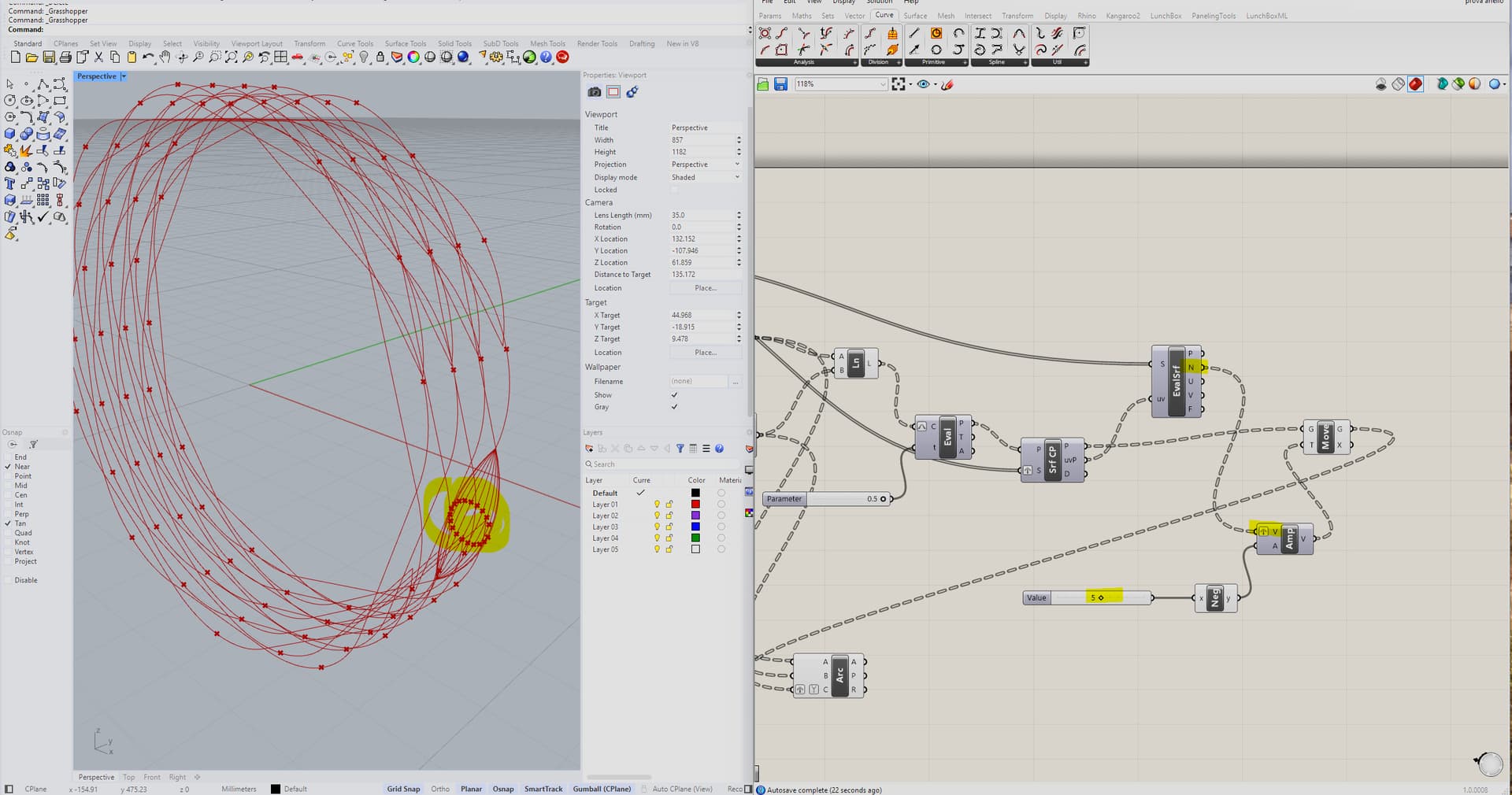Toggle the Wallpaper Show checkbox
The image size is (1512, 795).
(674, 395)
